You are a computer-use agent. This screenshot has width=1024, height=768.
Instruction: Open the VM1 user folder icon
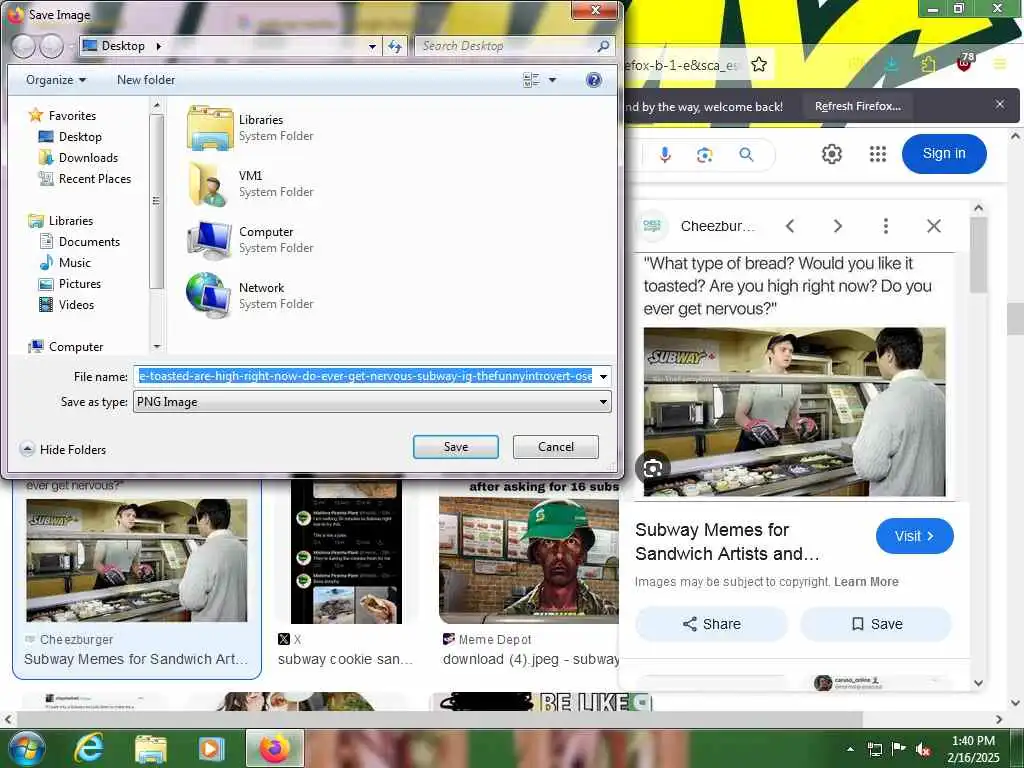pos(210,184)
